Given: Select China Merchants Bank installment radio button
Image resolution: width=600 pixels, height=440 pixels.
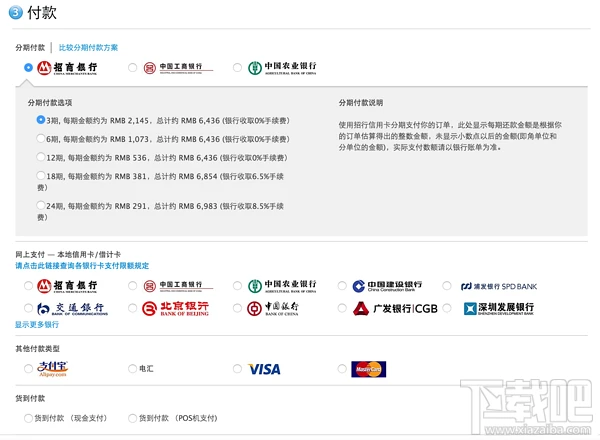Looking at the screenshot, I should click(x=28, y=68).
